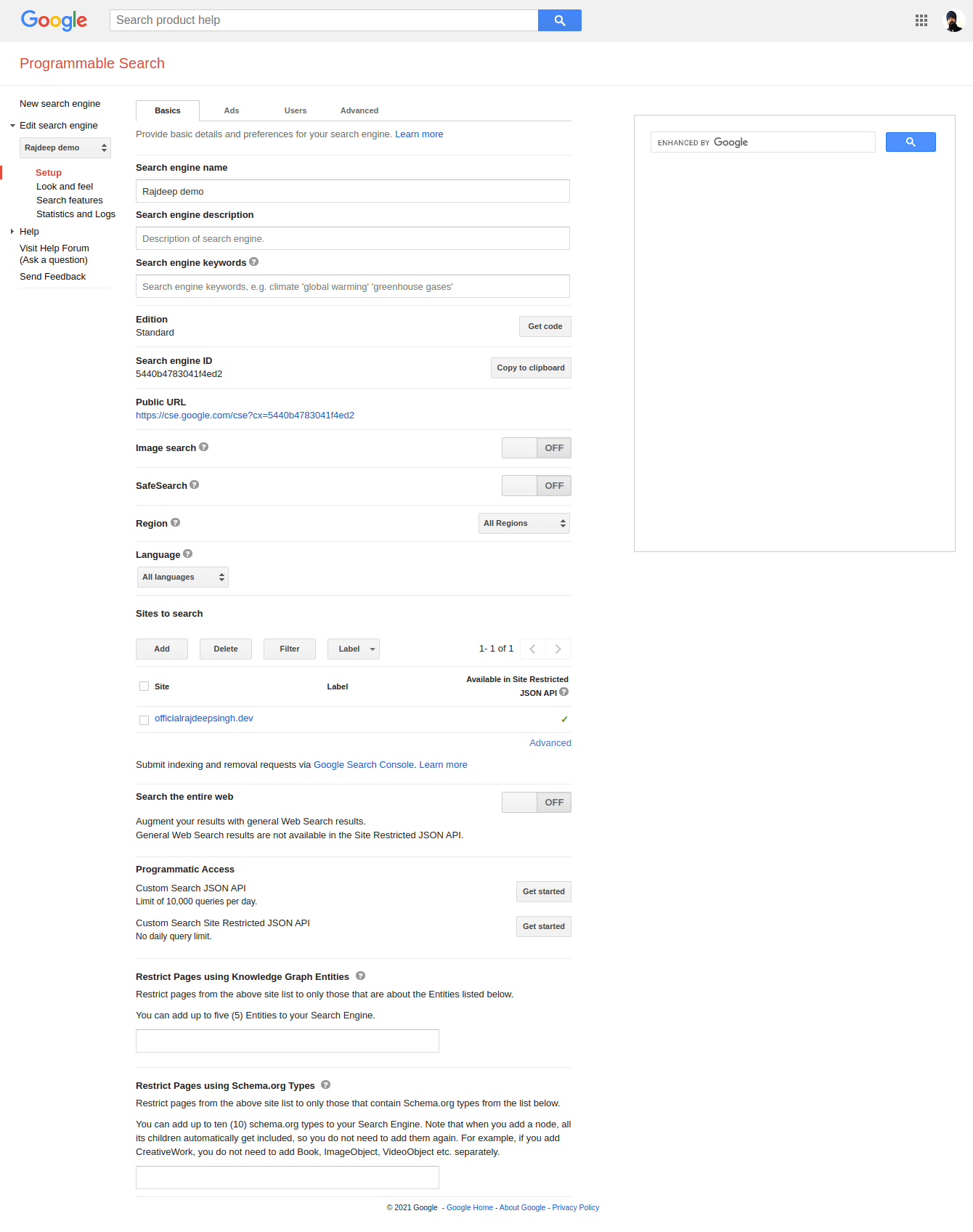Open About Google footer link
This screenshot has width=973, height=1232.
[x=523, y=1207]
